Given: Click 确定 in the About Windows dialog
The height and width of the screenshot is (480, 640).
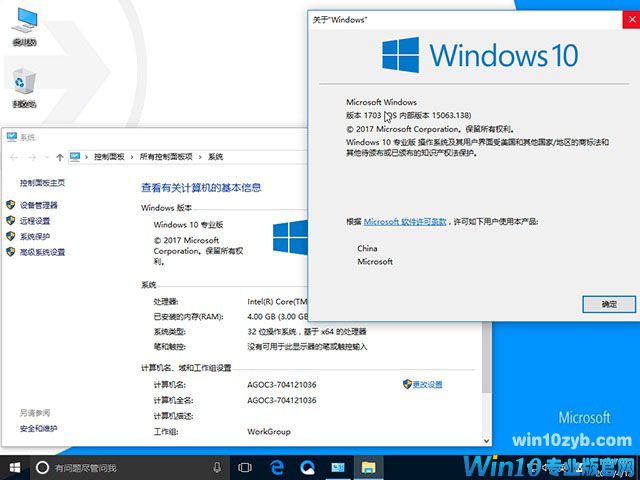Looking at the screenshot, I should (609, 304).
